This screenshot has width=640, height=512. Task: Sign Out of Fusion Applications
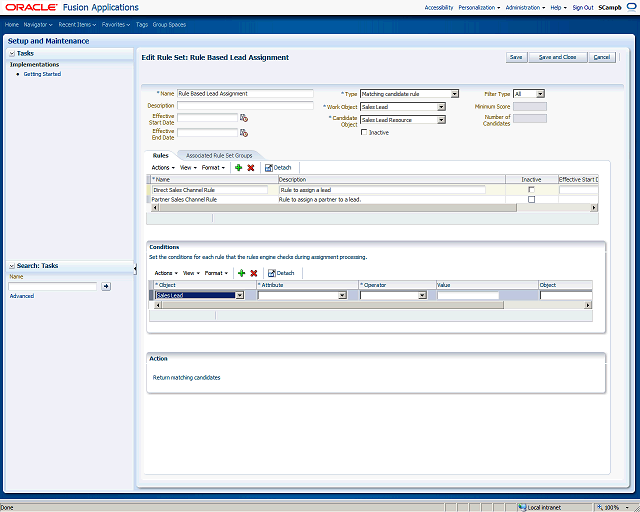(x=582, y=7)
